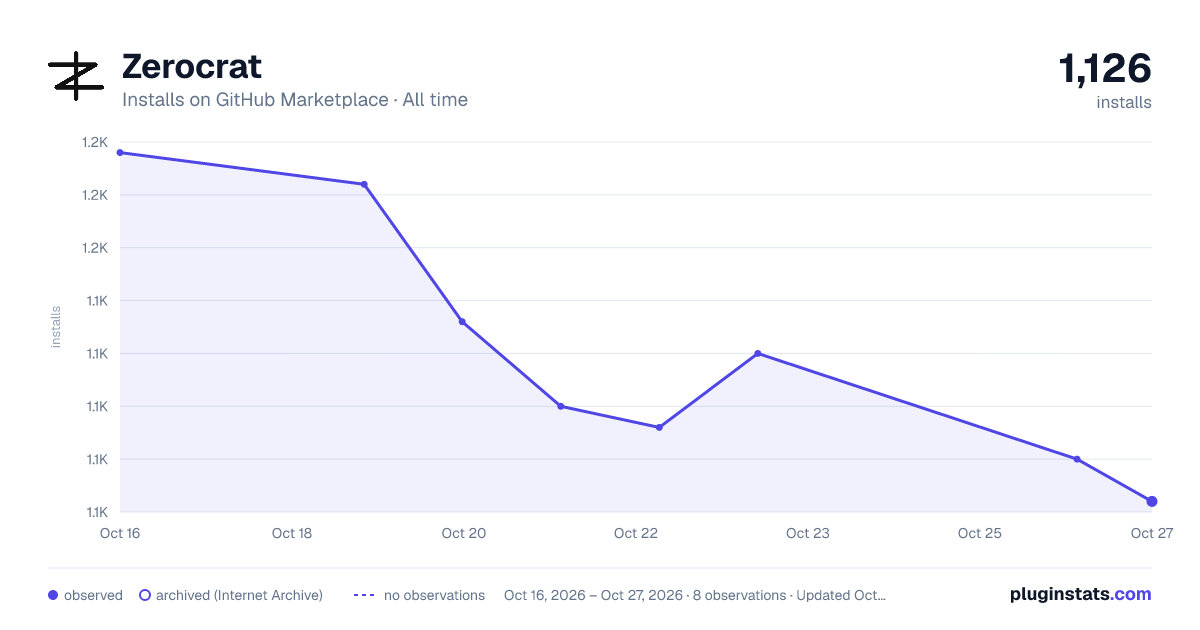1200x630 pixels.
Task: Click the Zerocrat logo icon
Action: [76, 76]
